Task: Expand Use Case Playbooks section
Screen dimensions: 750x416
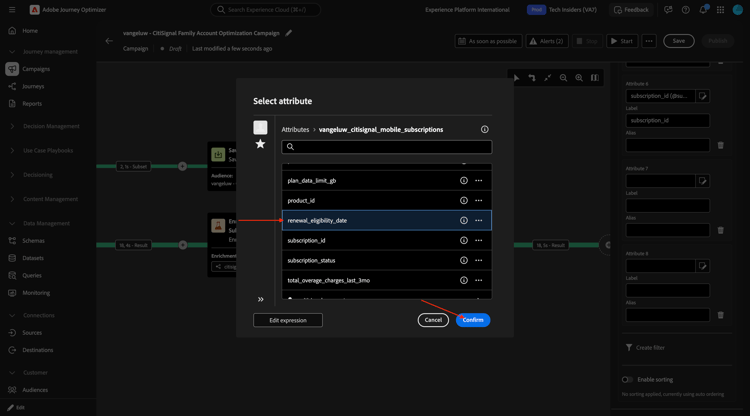Action: (12, 151)
